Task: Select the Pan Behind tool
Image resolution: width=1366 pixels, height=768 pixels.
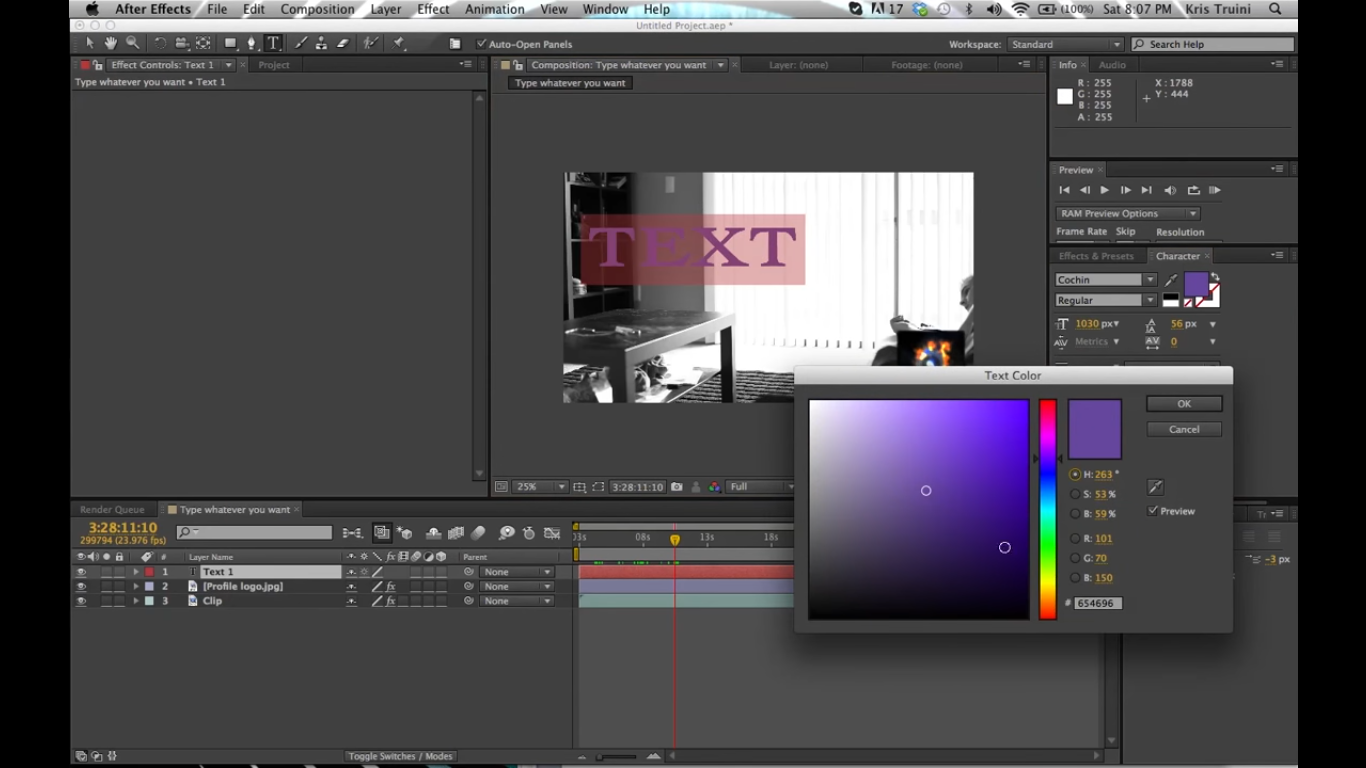Action: 203,44
